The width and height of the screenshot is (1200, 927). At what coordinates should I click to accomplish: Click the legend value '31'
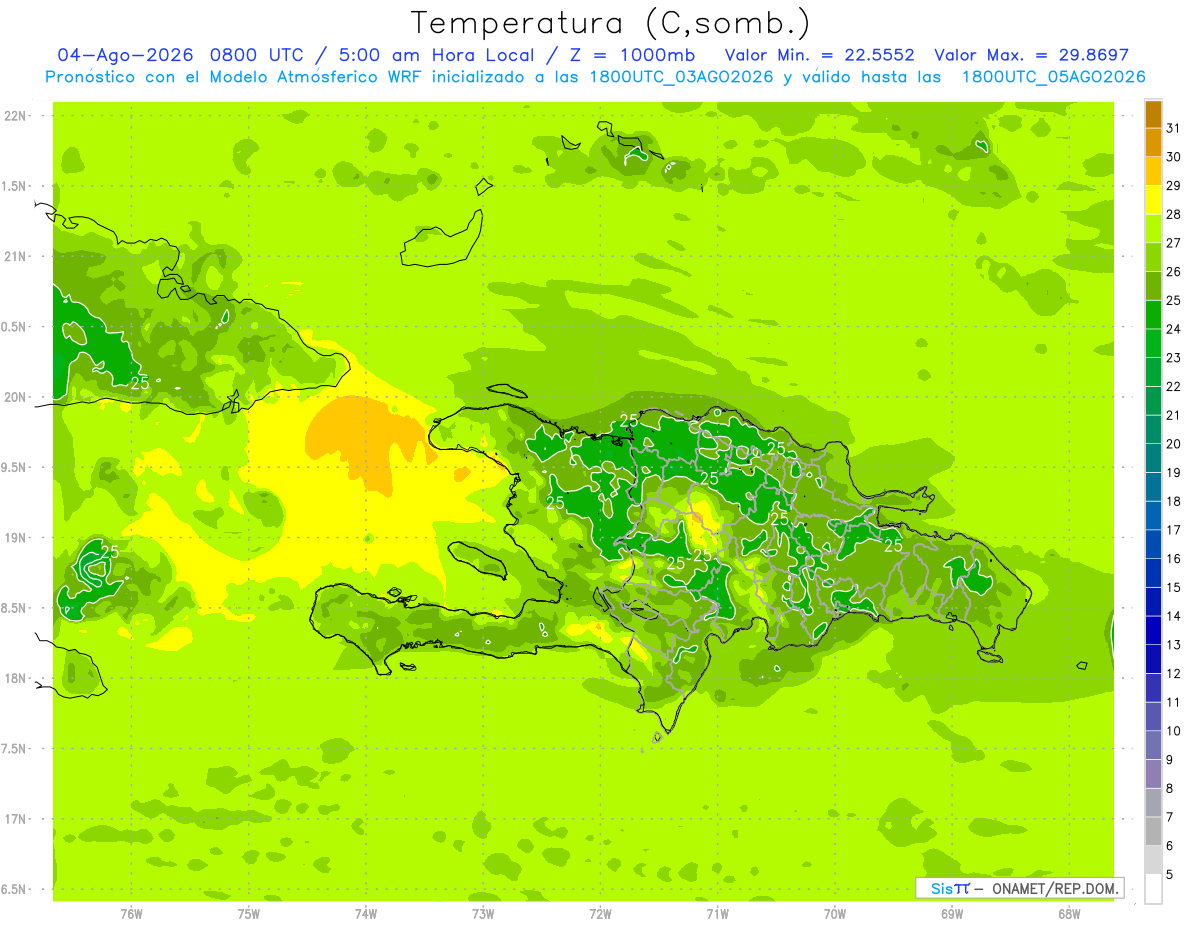pyautogui.click(x=1174, y=128)
